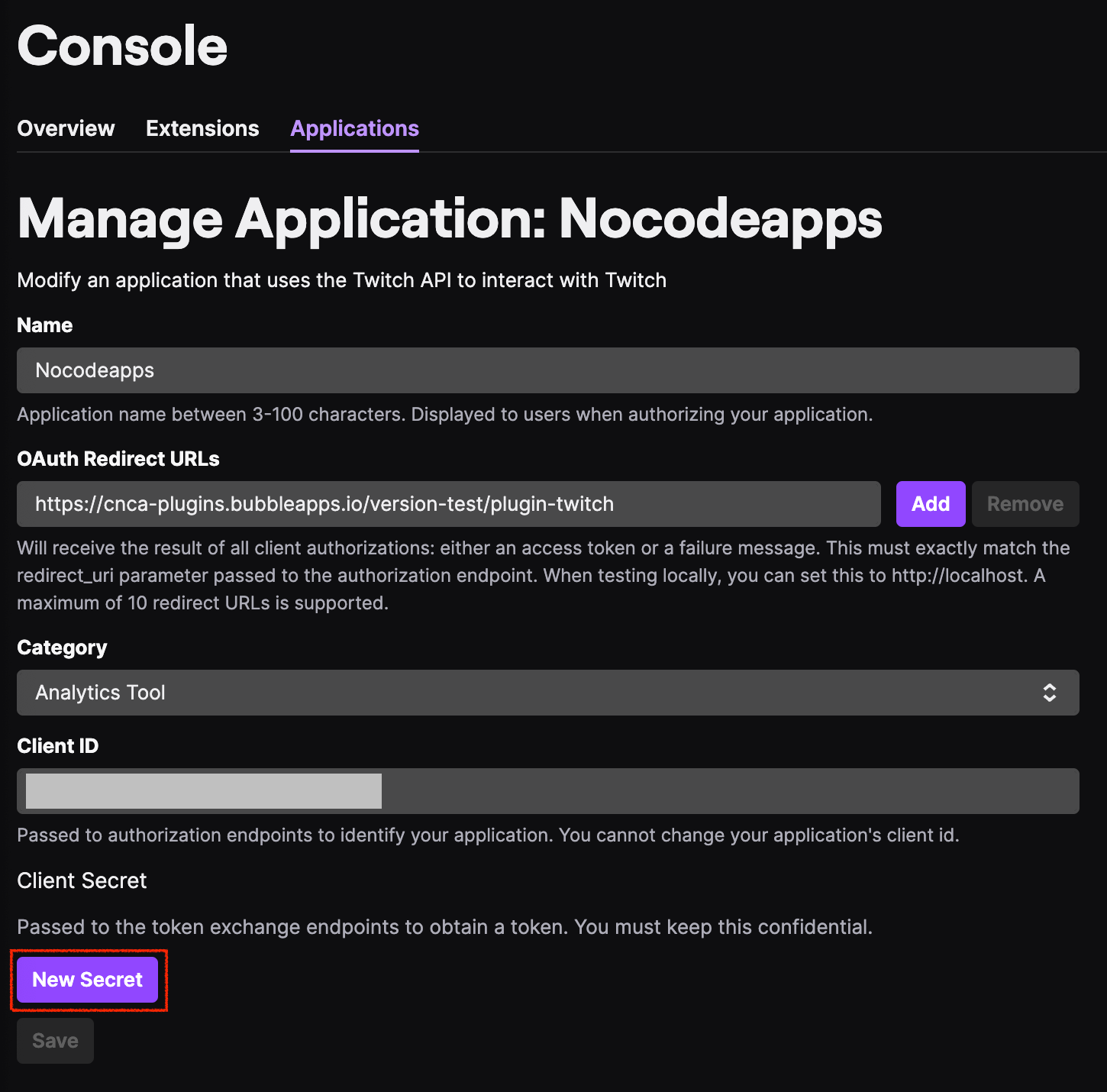This screenshot has width=1107, height=1092.
Task: Click the Name field containing Nocodeapps
Action: pos(547,370)
